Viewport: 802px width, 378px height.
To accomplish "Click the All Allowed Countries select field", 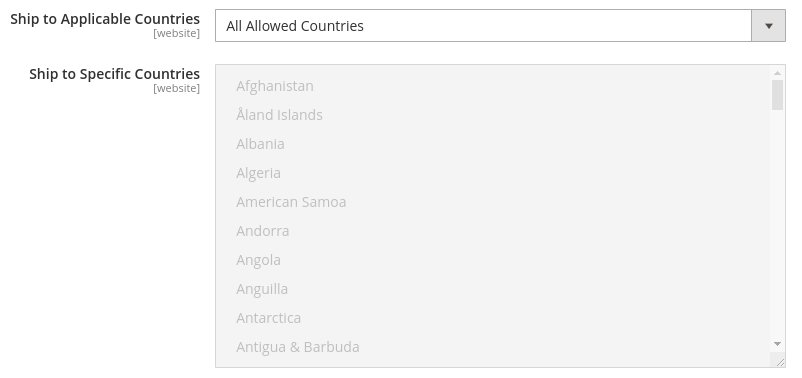I will (x=500, y=26).
